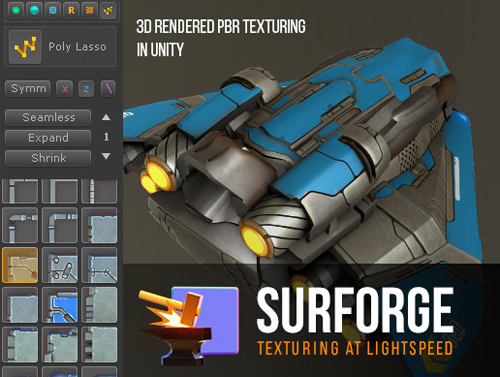Image resolution: width=500 pixels, height=377 pixels.
Task: Click the cyan sphere toolbar icon
Action: 34,10
